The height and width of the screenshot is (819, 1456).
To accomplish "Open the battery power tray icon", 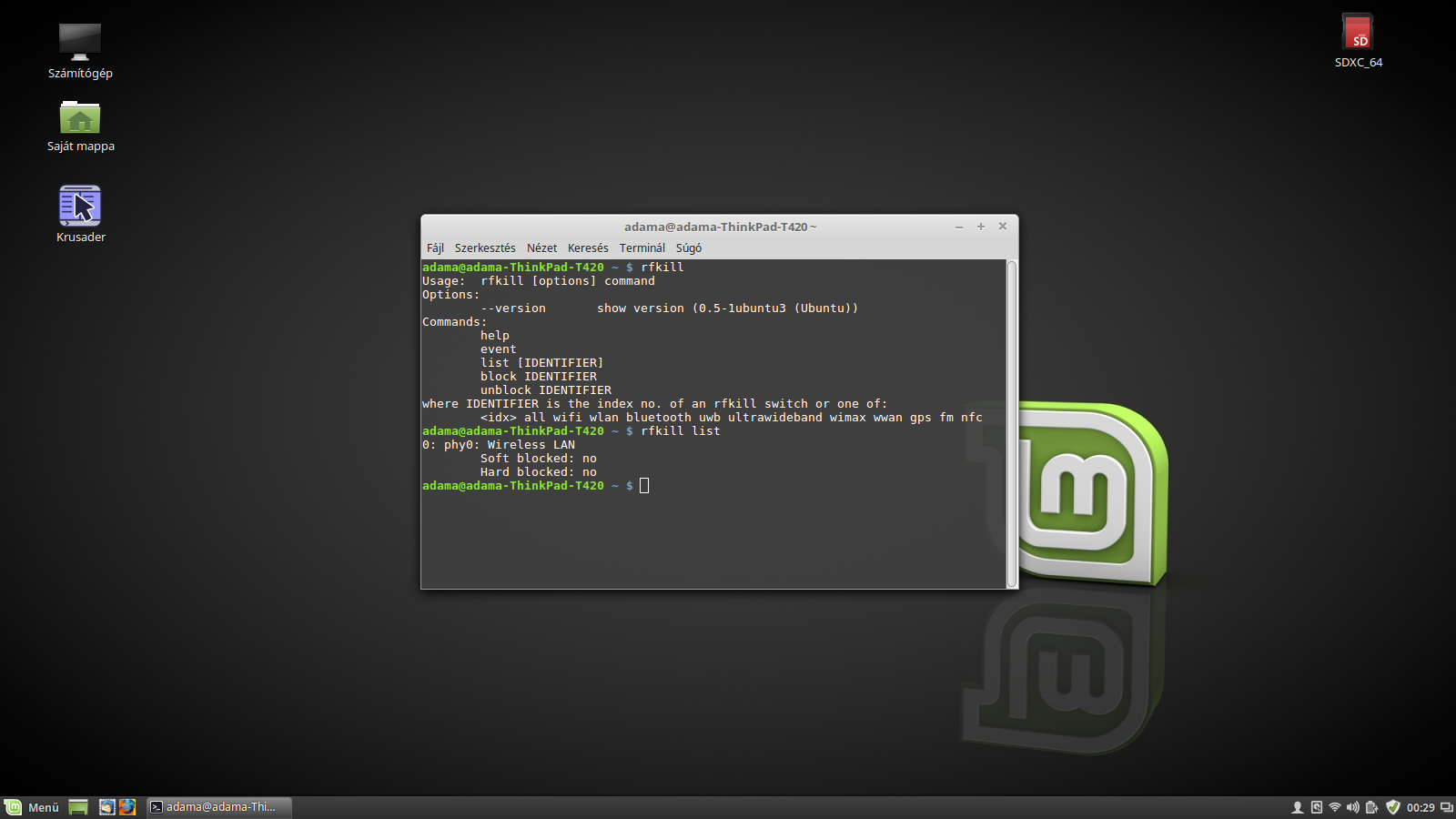I will [1372, 807].
